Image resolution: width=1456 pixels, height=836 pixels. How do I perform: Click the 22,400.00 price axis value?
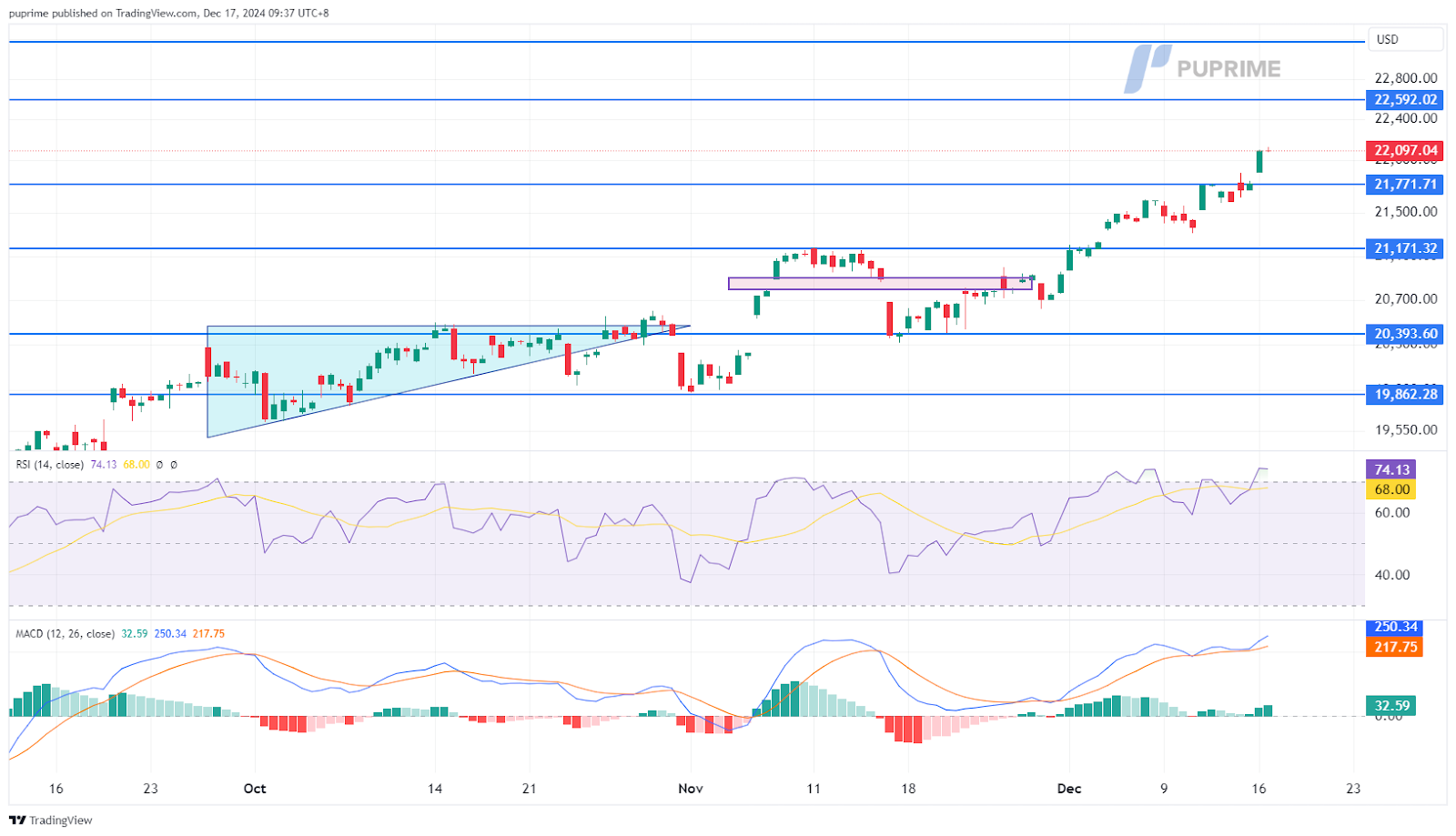point(1406,118)
